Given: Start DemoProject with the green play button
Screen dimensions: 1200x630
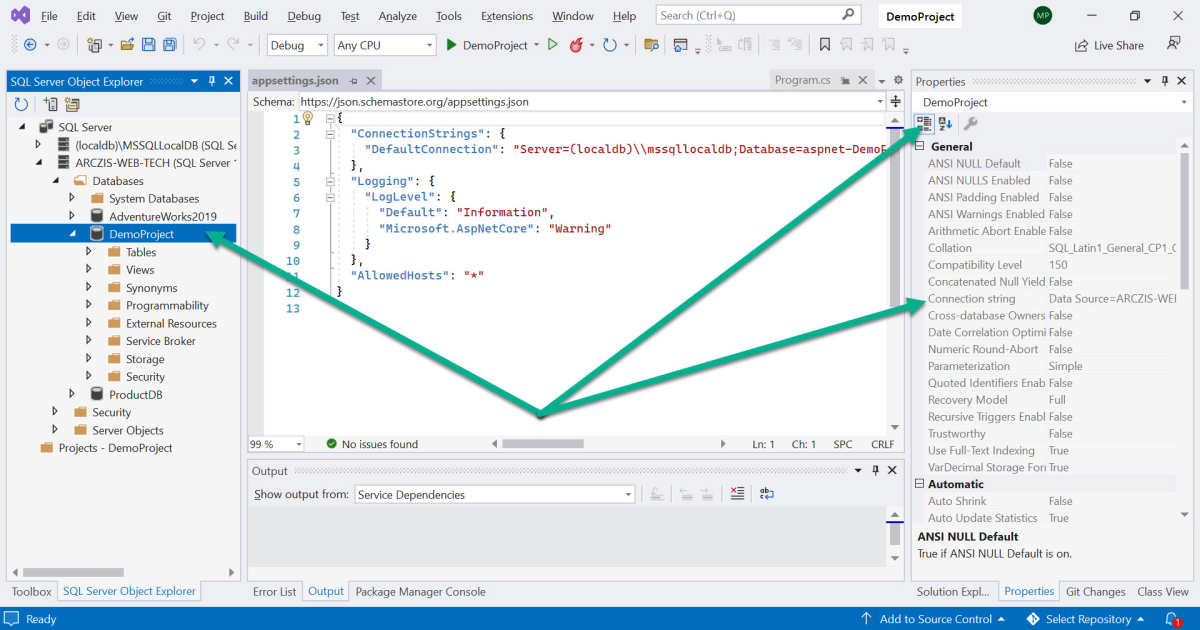Looking at the screenshot, I should pyautogui.click(x=452, y=45).
